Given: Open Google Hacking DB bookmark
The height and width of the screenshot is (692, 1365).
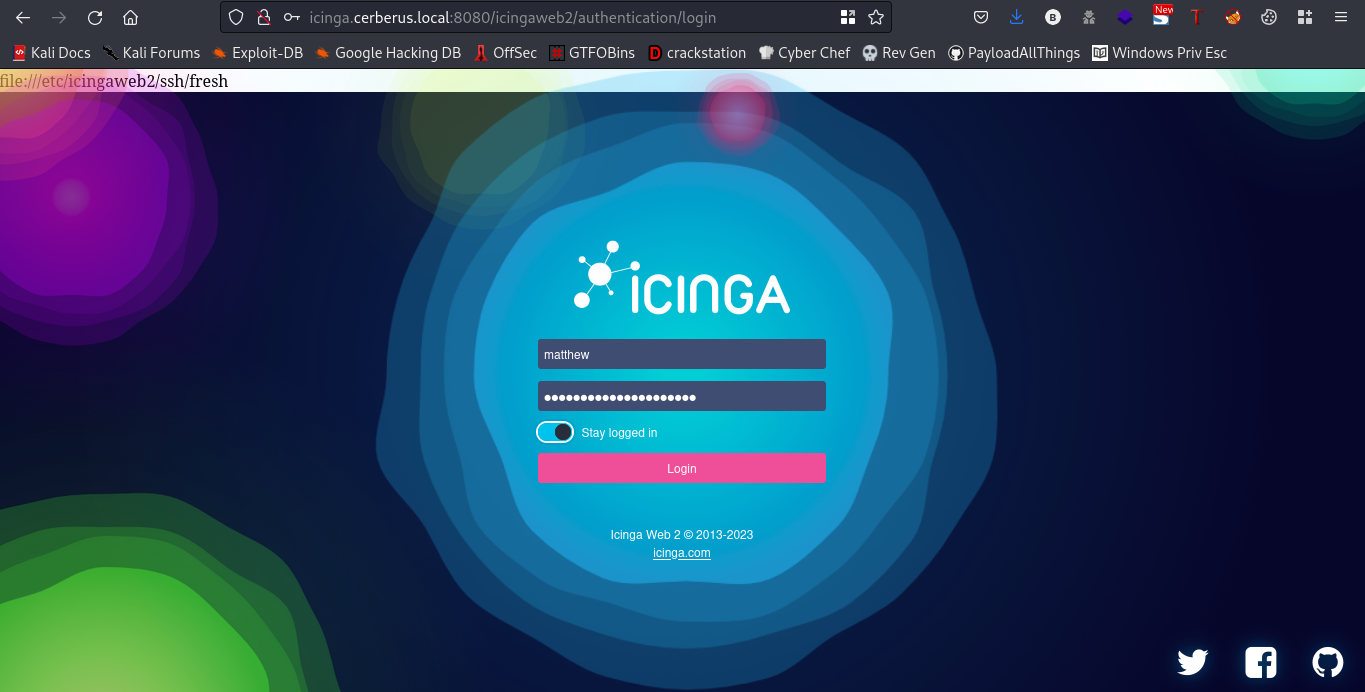Looking at the screenshot, I should 388,53.
